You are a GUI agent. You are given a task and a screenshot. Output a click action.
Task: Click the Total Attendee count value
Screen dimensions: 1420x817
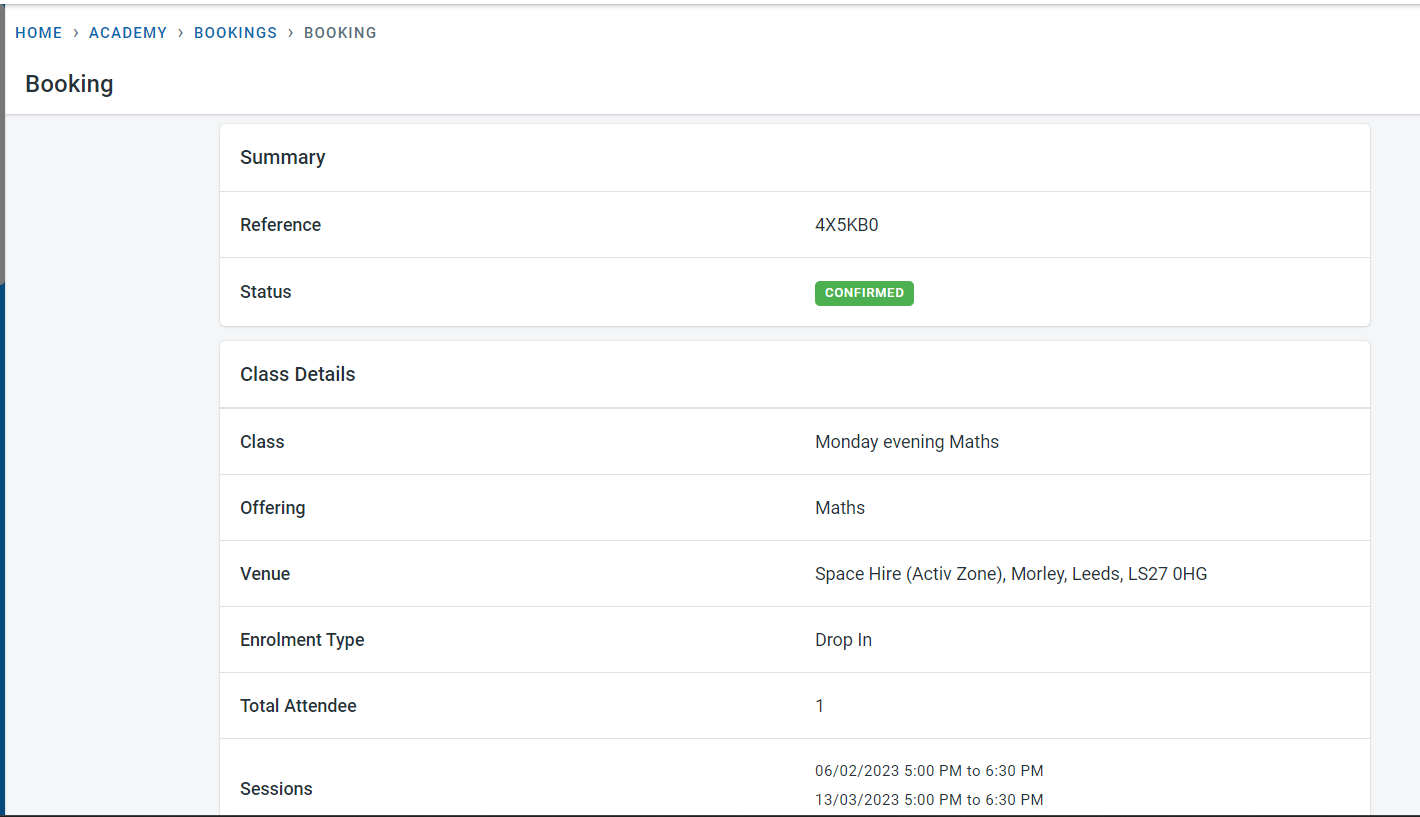[820, 706]
